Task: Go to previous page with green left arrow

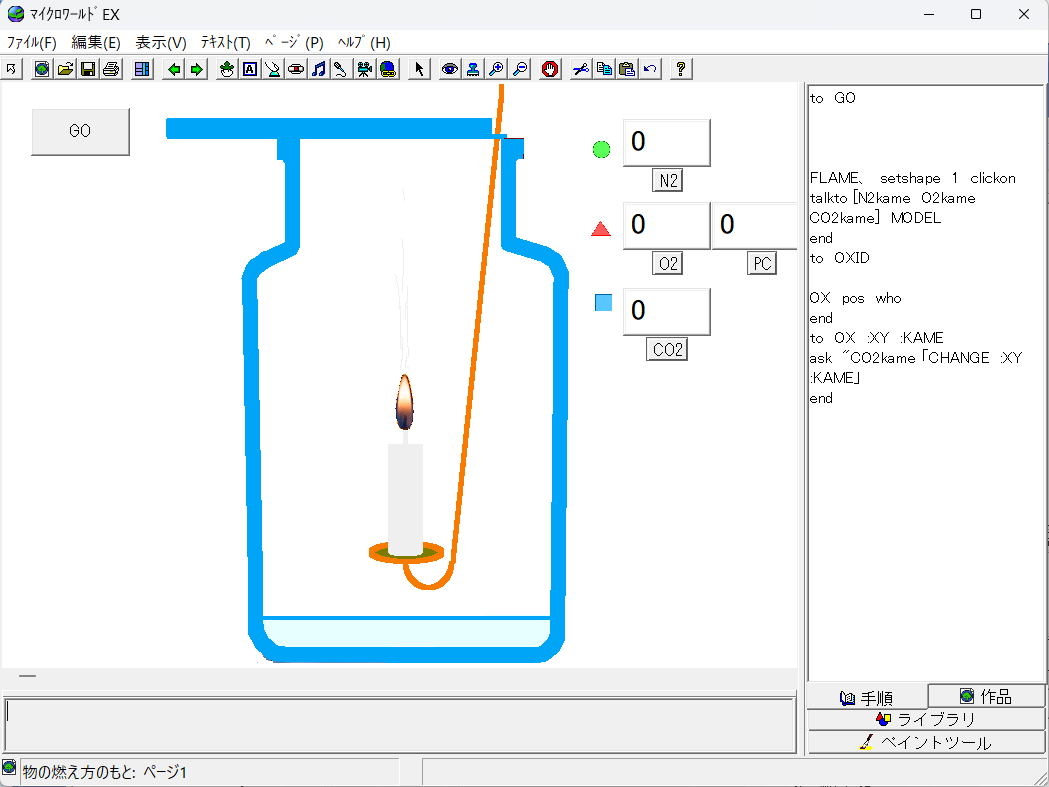Action: (x=174, y=69)
